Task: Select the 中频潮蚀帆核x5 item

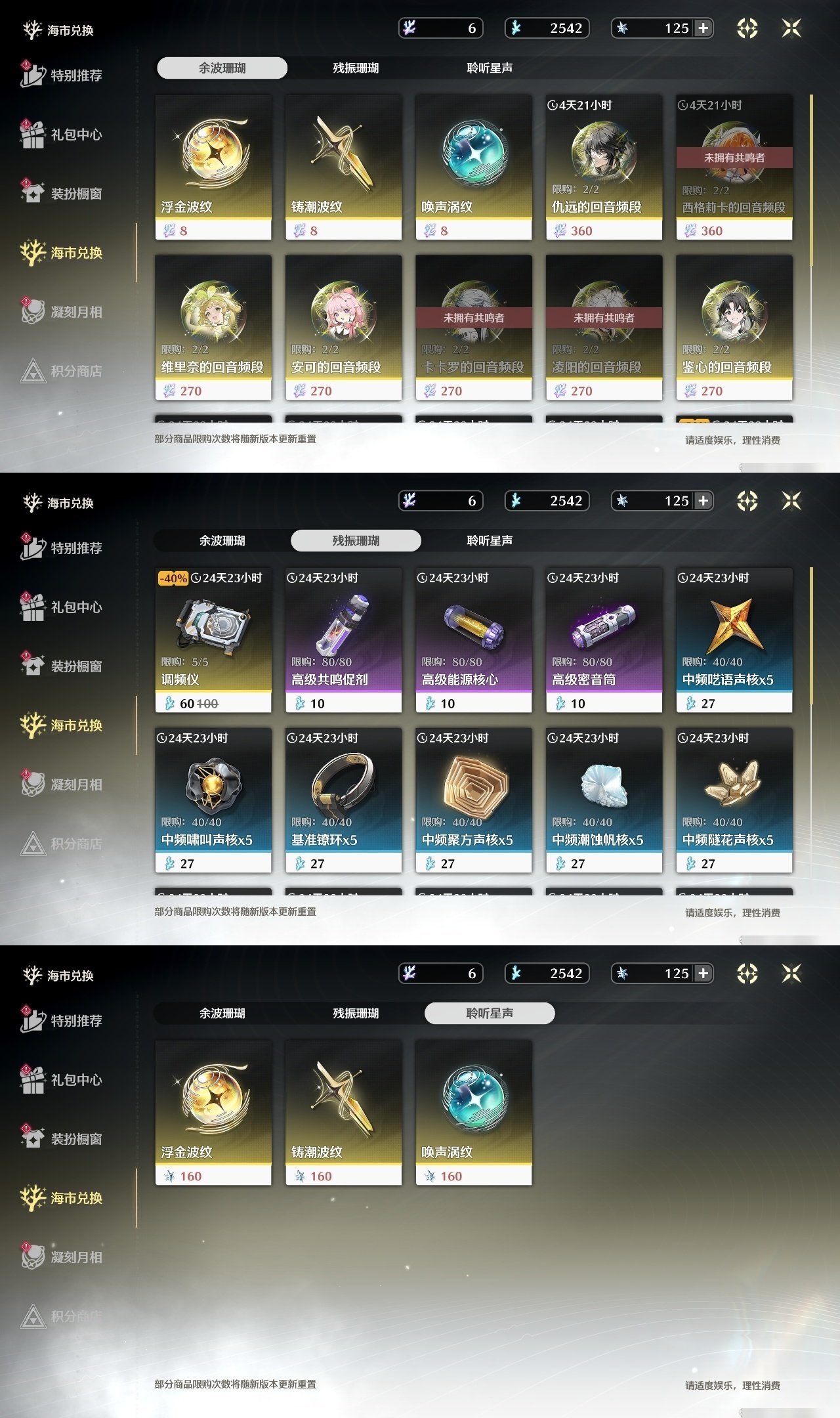Action: click(x=604, y=800)
